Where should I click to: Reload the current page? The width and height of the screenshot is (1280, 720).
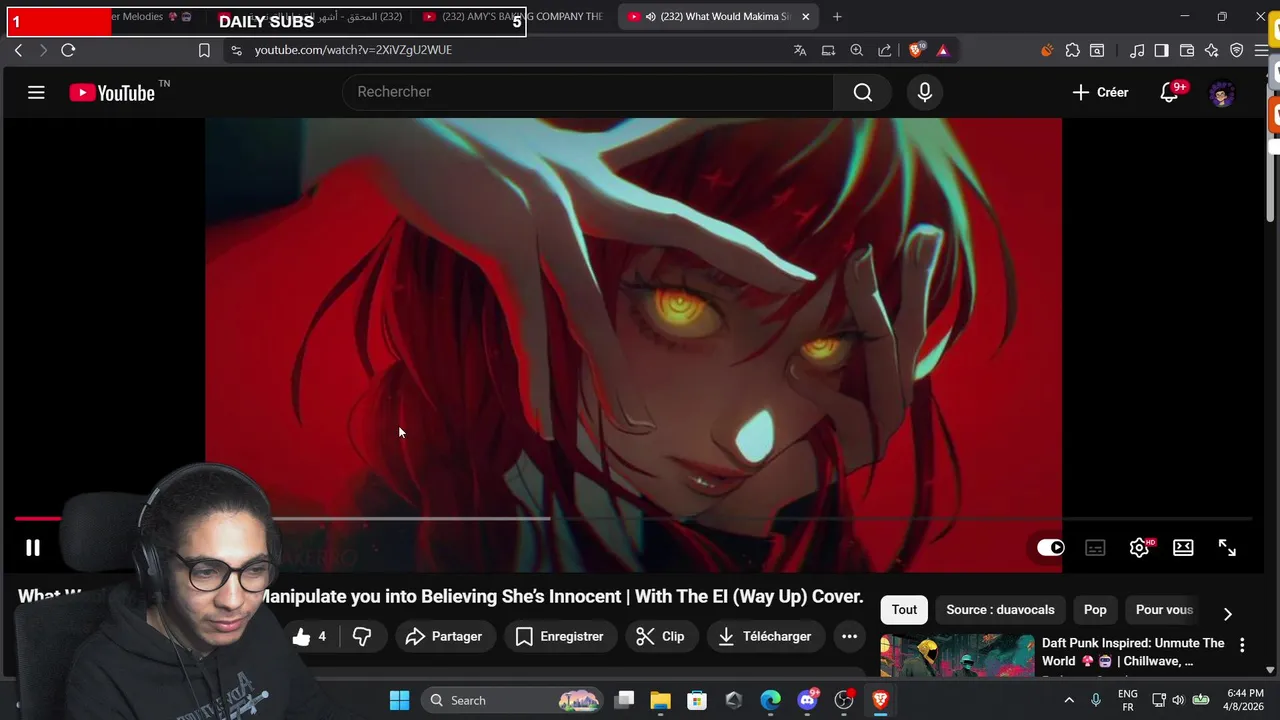pyautogui.click(x=68, y=50)
